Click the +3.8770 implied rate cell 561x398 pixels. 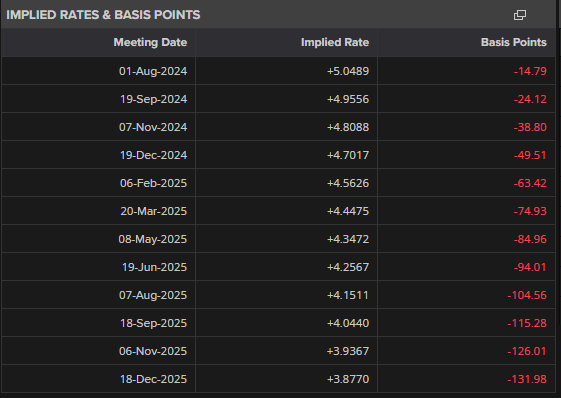click(287, 379)
